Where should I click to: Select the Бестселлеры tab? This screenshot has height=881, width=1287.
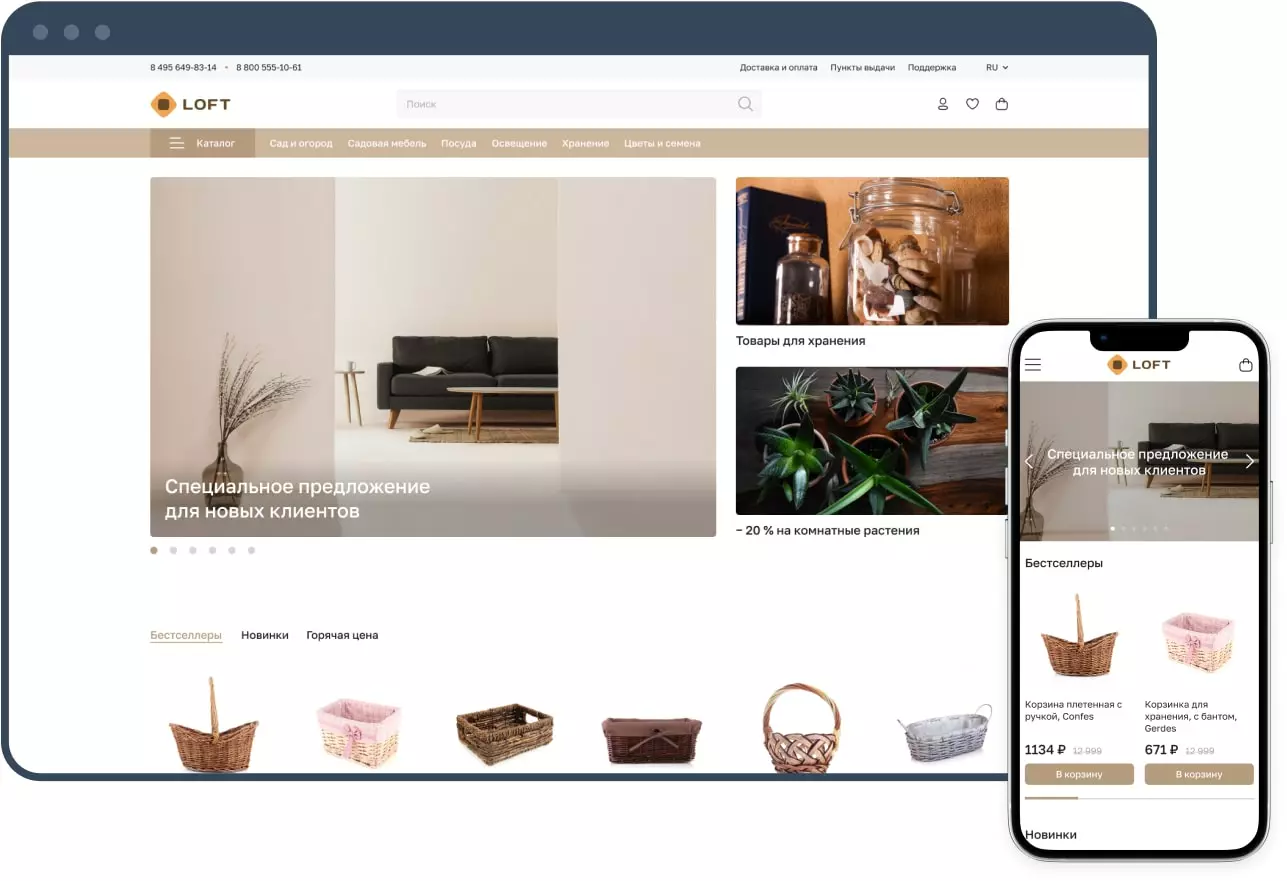[186, 635]
